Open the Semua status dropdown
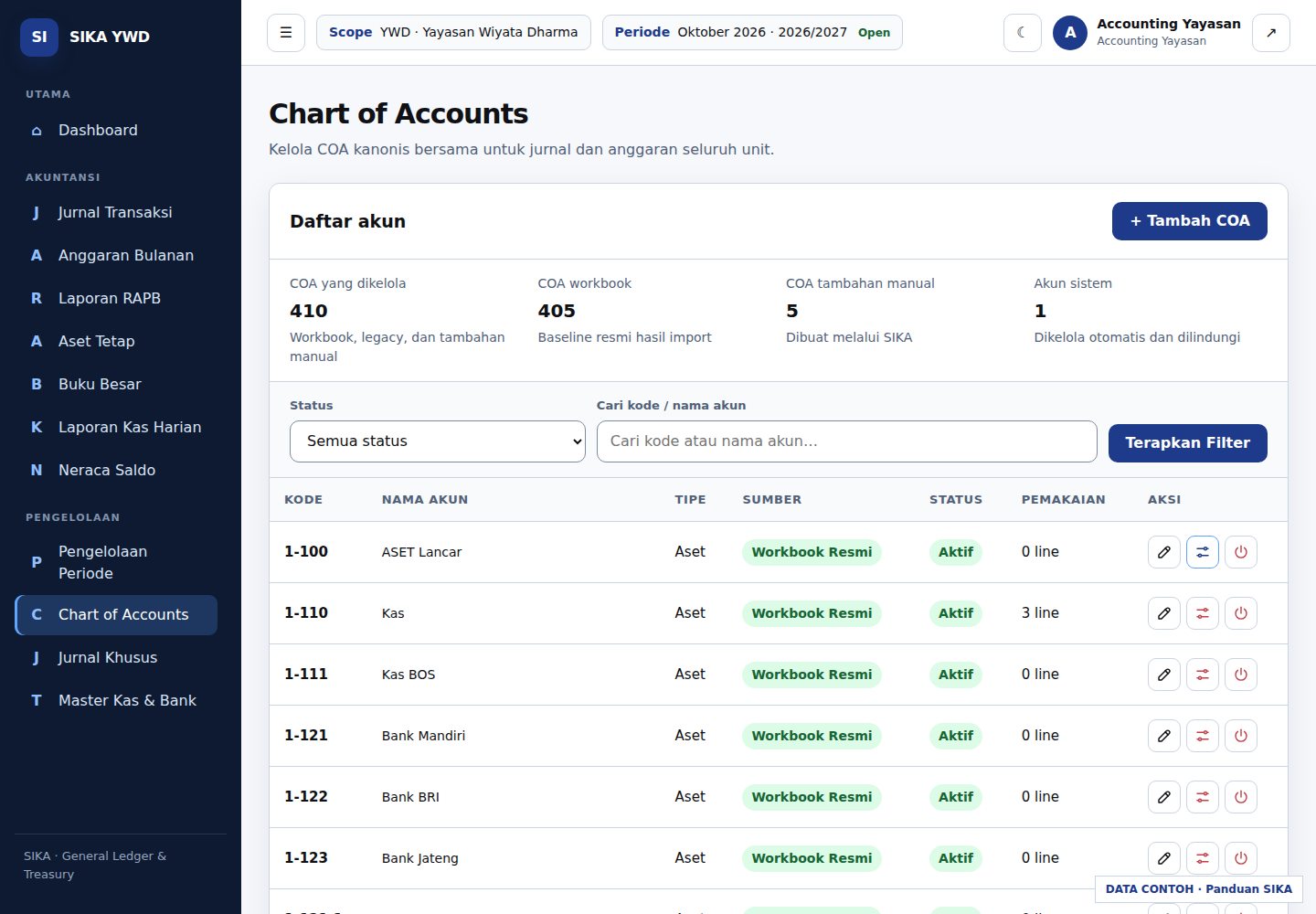1316x914 pixels. coord(438,441)
